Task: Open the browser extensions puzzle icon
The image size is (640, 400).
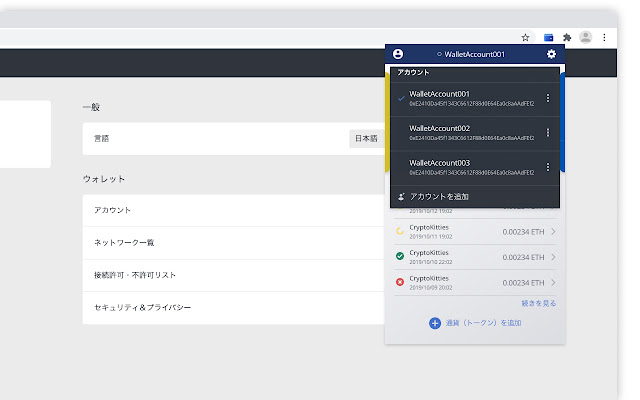Action: point(567,38)
